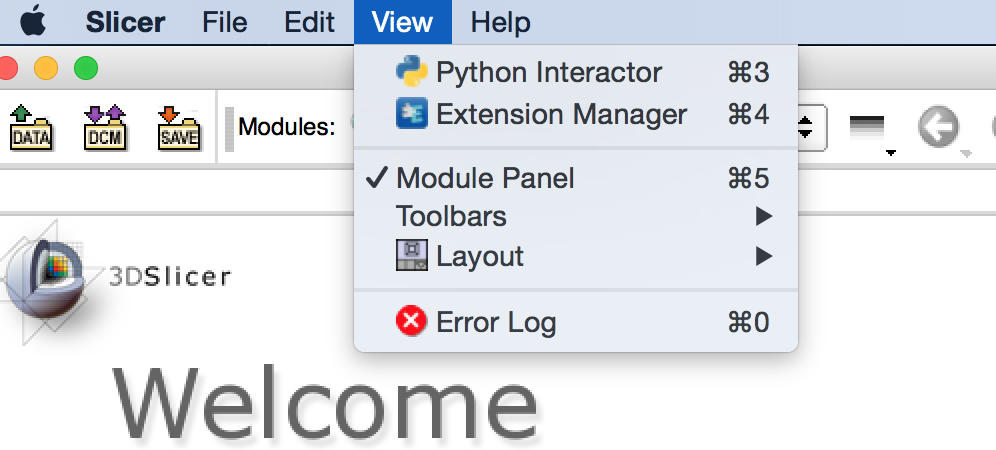Open the Edit menu
996x450 pixels.
click(x=309, y=22)
